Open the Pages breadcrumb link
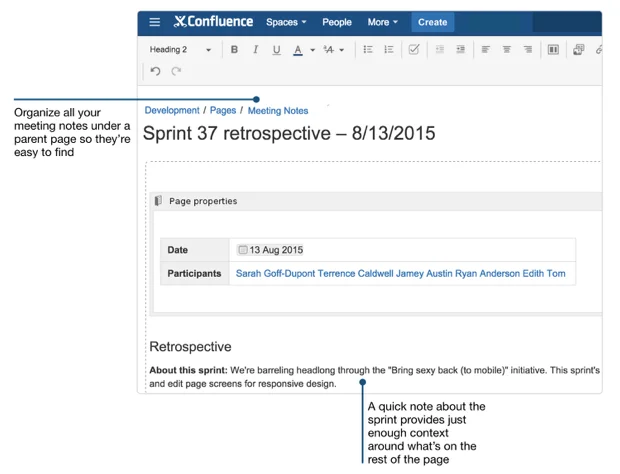Viewport: 620px width, 474px height. click(223, 110)
